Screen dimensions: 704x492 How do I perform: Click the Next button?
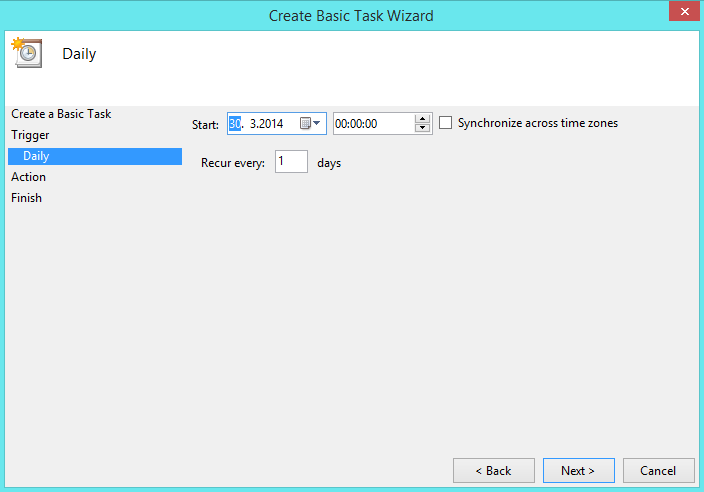[x=578, y=470]
